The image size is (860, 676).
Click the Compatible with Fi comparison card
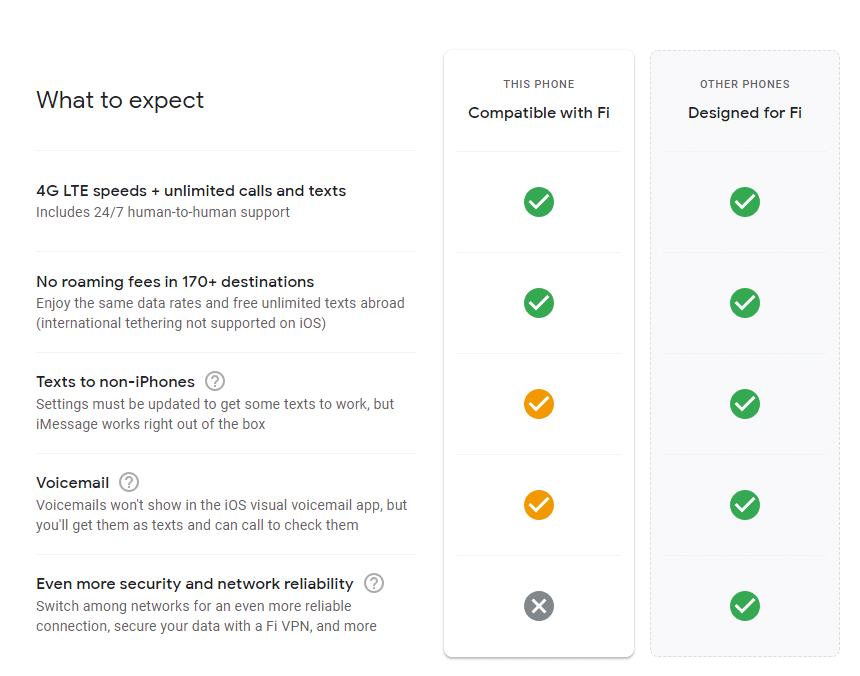[x=539, y=350]
